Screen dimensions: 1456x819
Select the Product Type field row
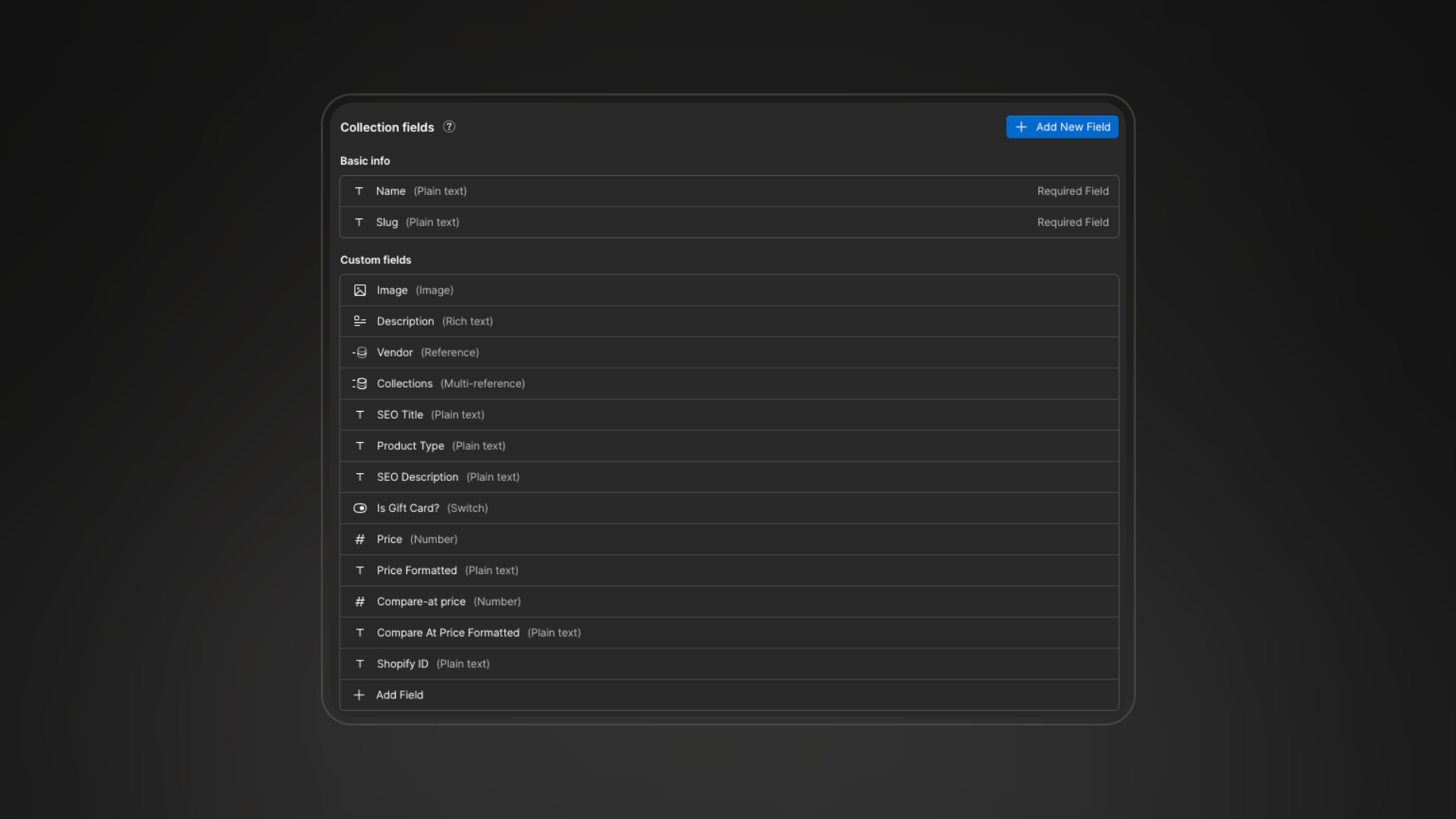pos(730,446)
